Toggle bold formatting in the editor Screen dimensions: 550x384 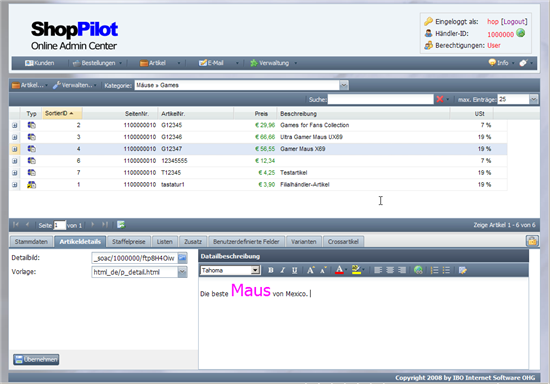point(270,270)
